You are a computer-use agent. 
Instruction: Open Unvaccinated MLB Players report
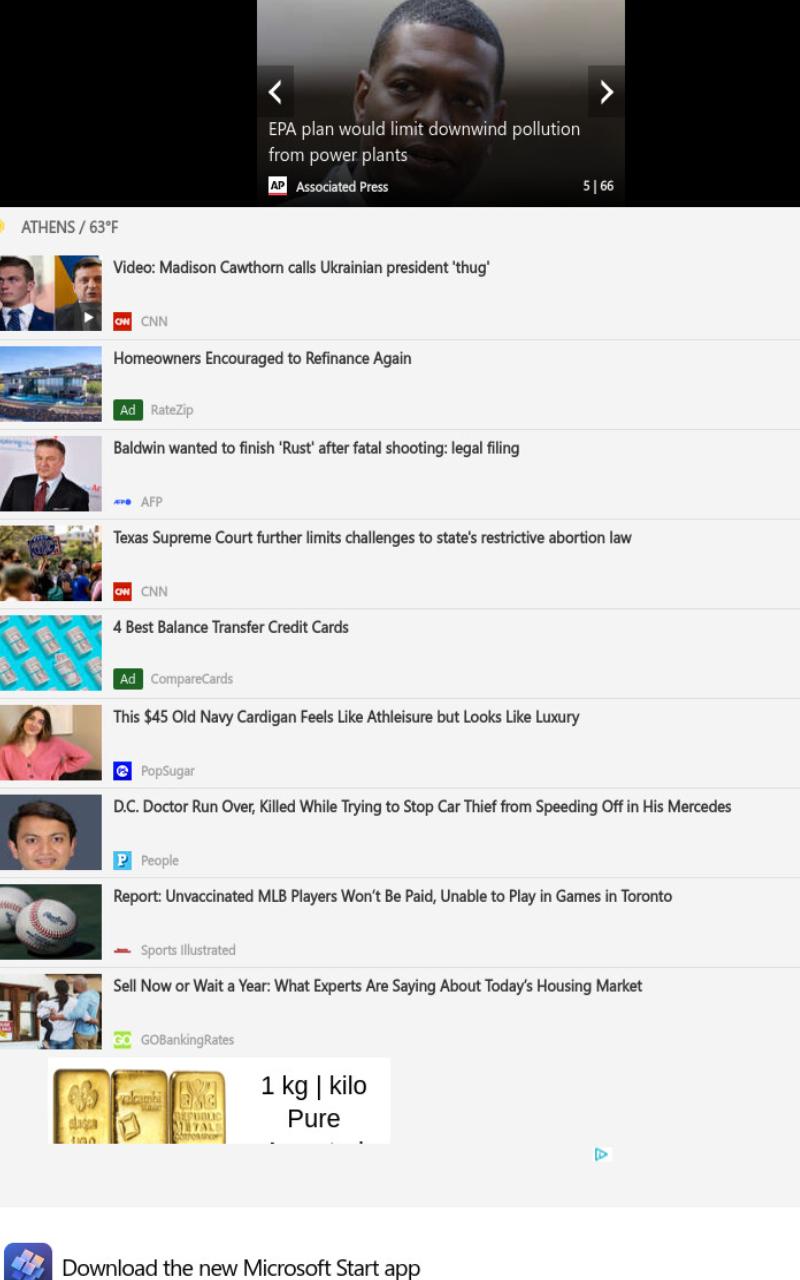[x=392, y=896]
